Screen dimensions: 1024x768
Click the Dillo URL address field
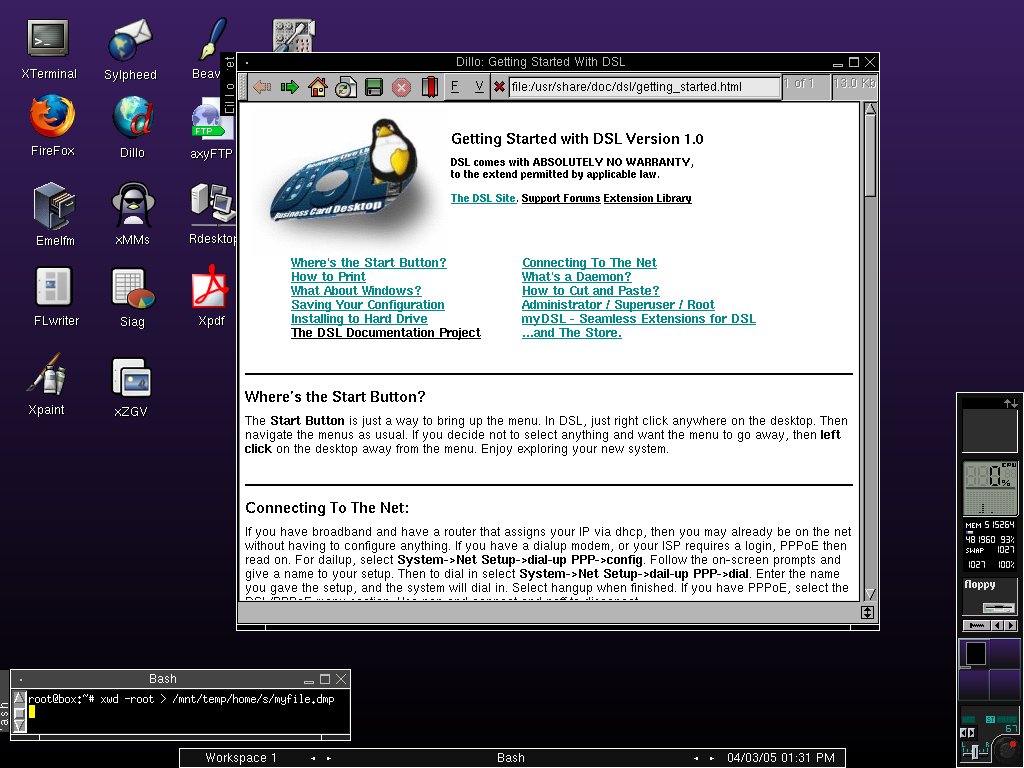(645, 87)
